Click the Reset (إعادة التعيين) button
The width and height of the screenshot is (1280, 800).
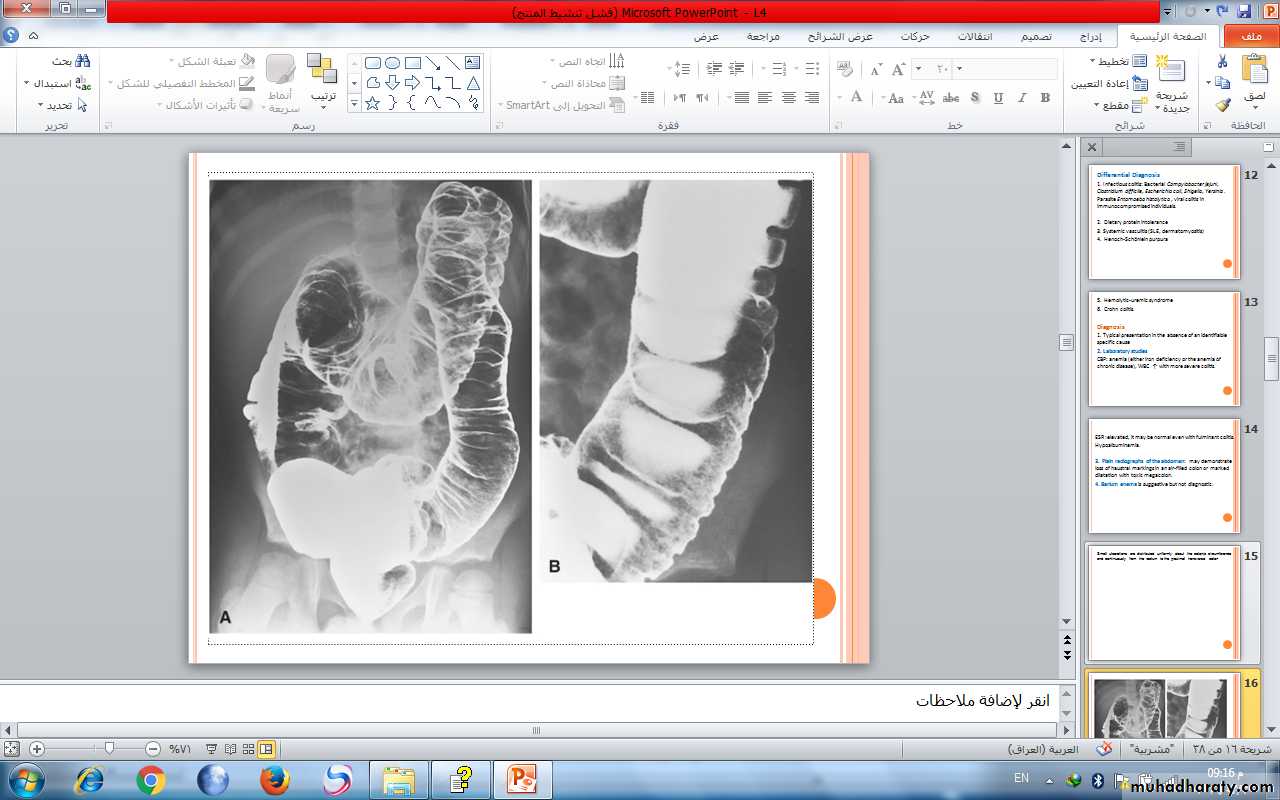[x=1110, y=84]
